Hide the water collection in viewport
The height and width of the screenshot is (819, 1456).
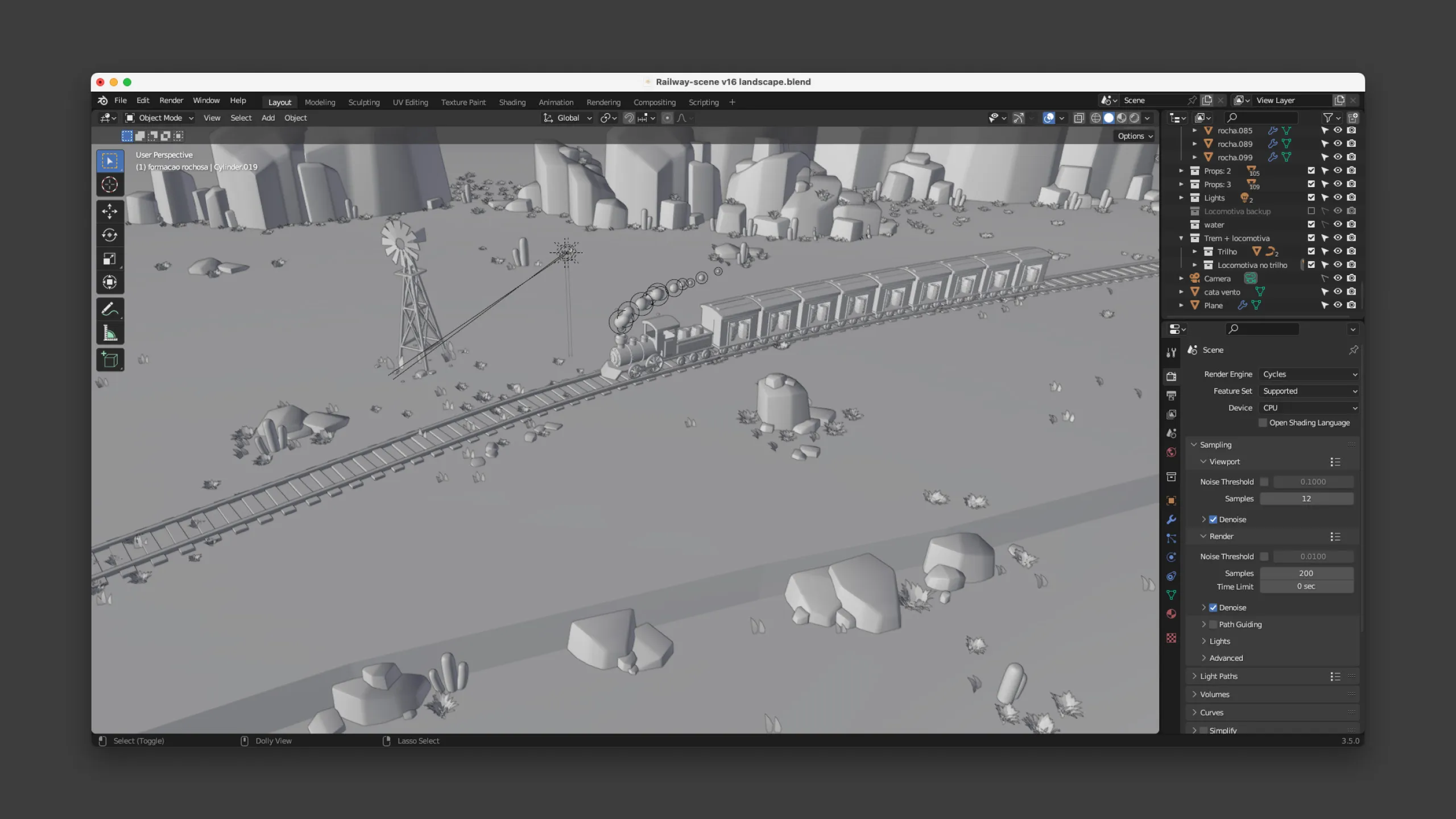[1338, 225]
